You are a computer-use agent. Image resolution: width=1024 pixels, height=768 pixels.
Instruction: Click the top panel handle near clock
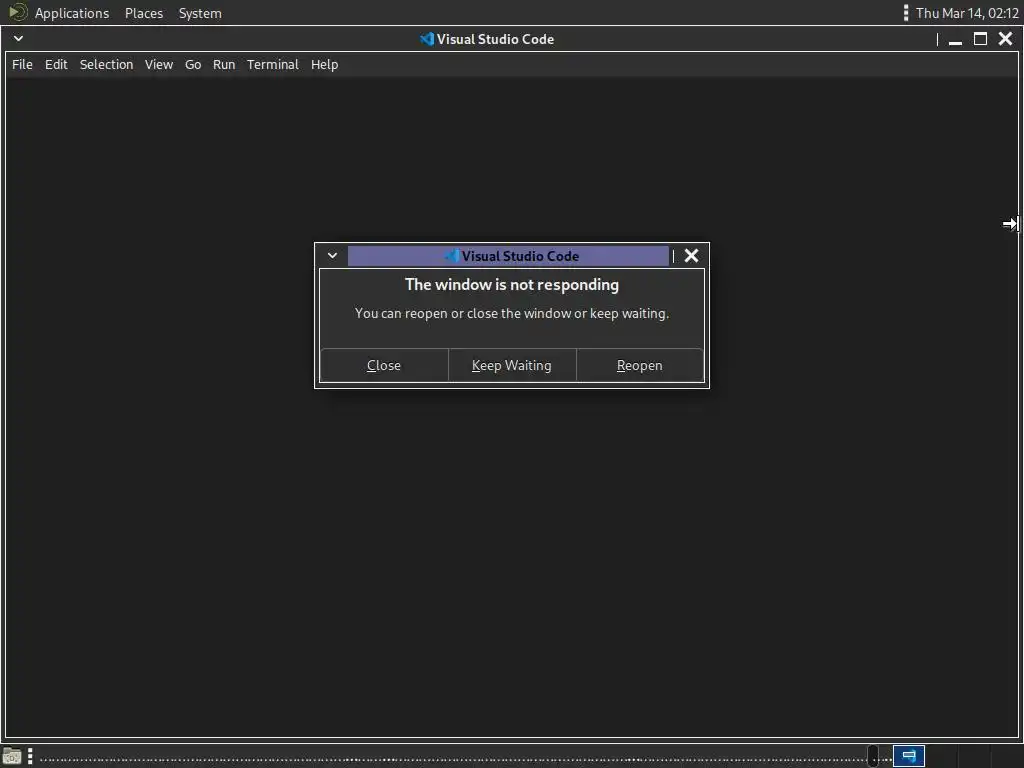pos(906,13)
